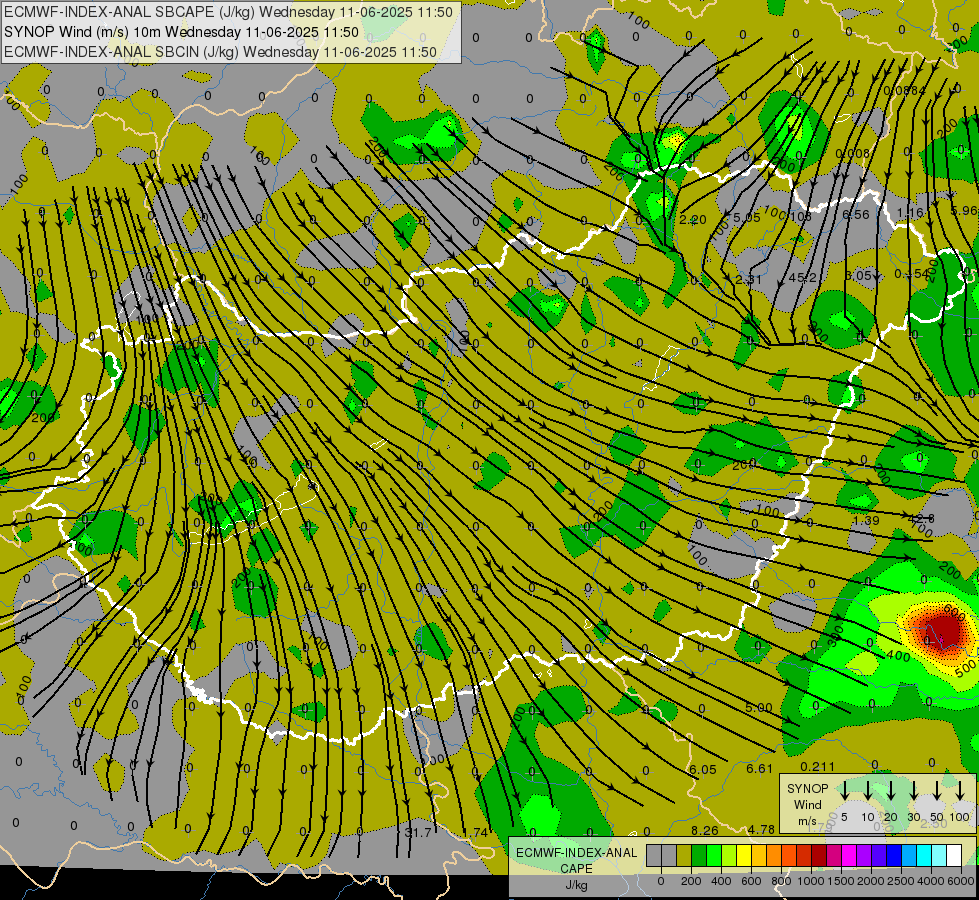Click the 5.96 value on the map
979x900 pixels.
(964, 210)
